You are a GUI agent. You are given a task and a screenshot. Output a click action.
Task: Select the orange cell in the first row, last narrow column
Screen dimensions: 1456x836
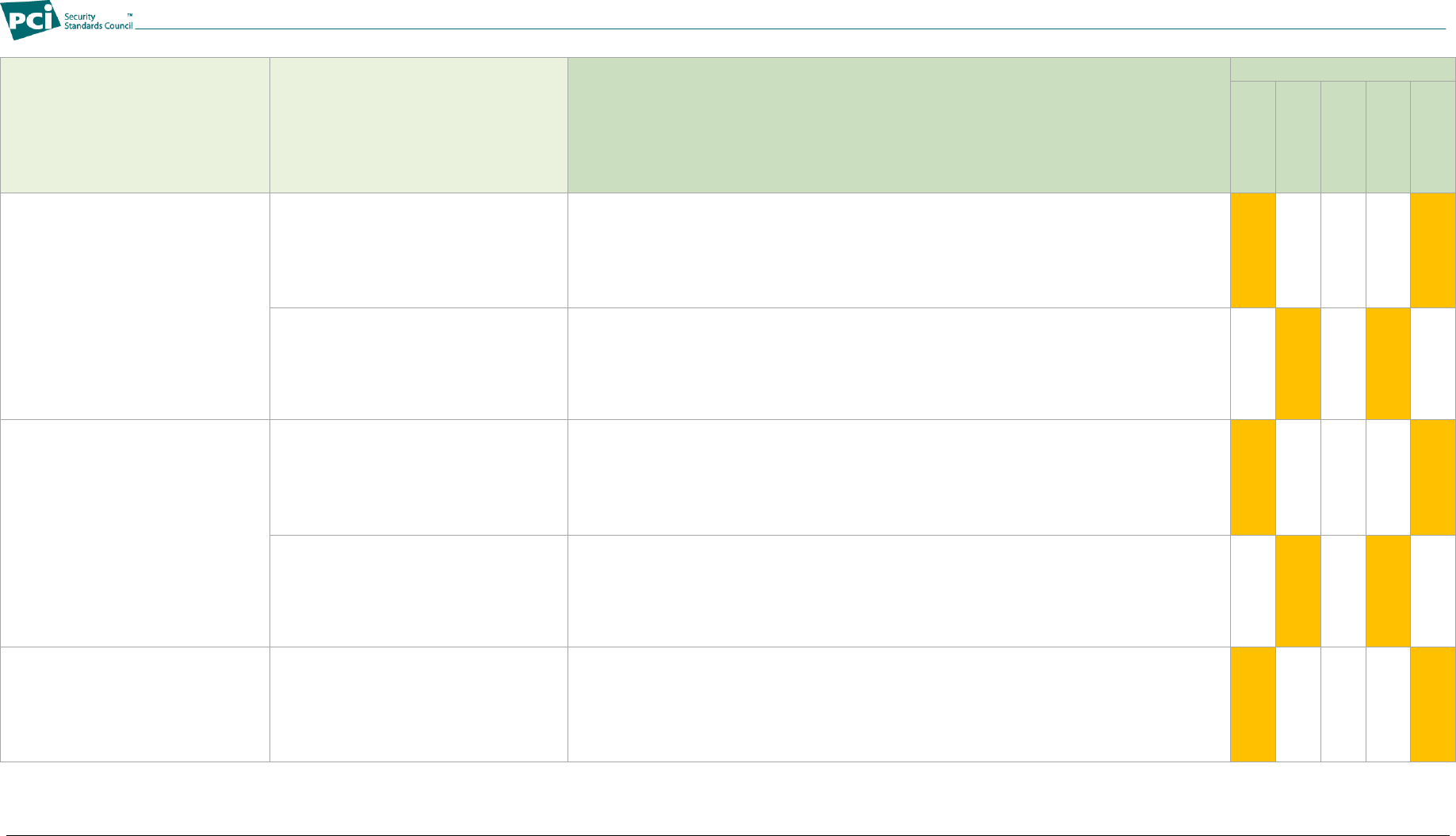(x=1433, y=250)
